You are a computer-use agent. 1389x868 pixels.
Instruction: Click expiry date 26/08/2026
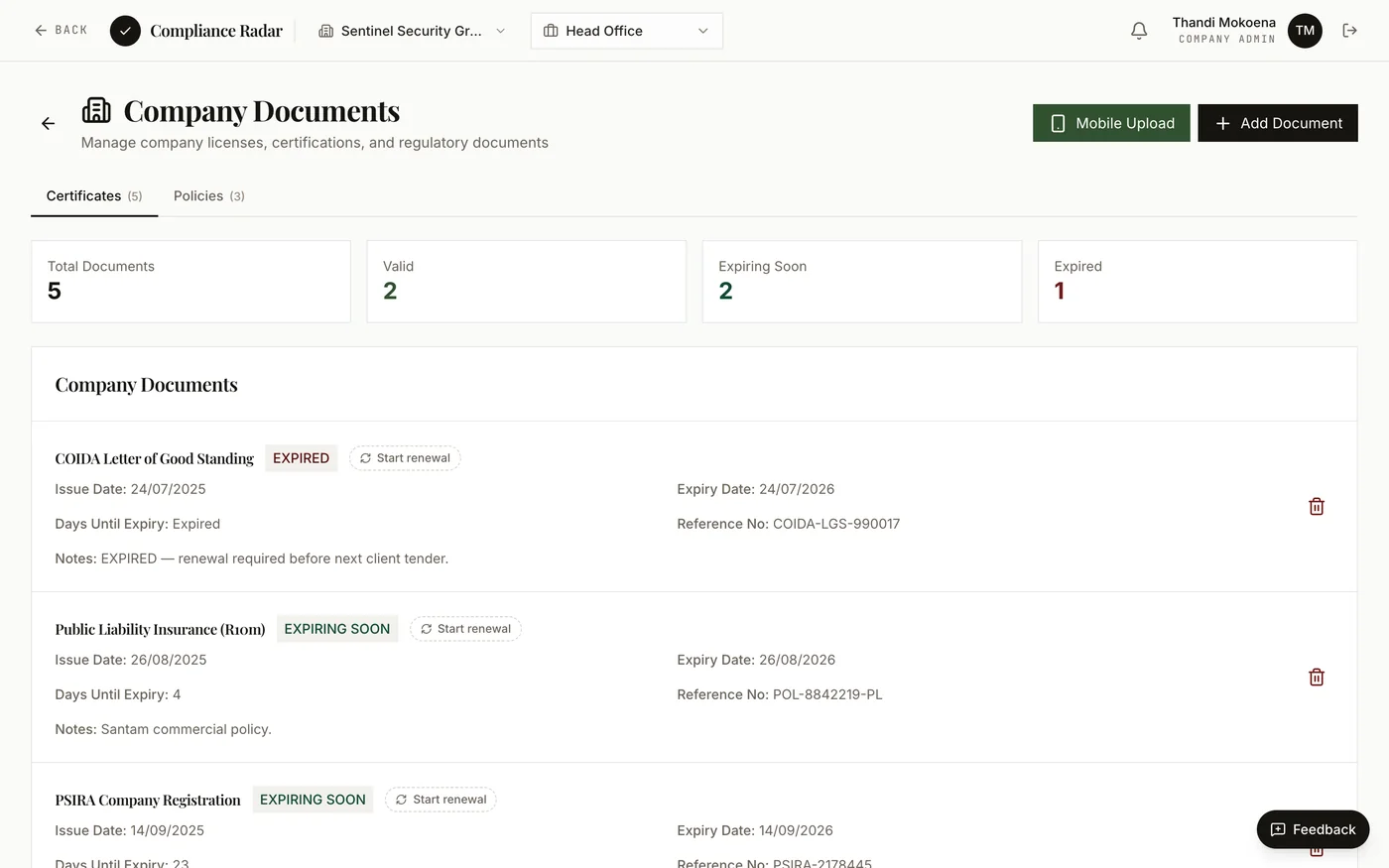pos(797,660)
